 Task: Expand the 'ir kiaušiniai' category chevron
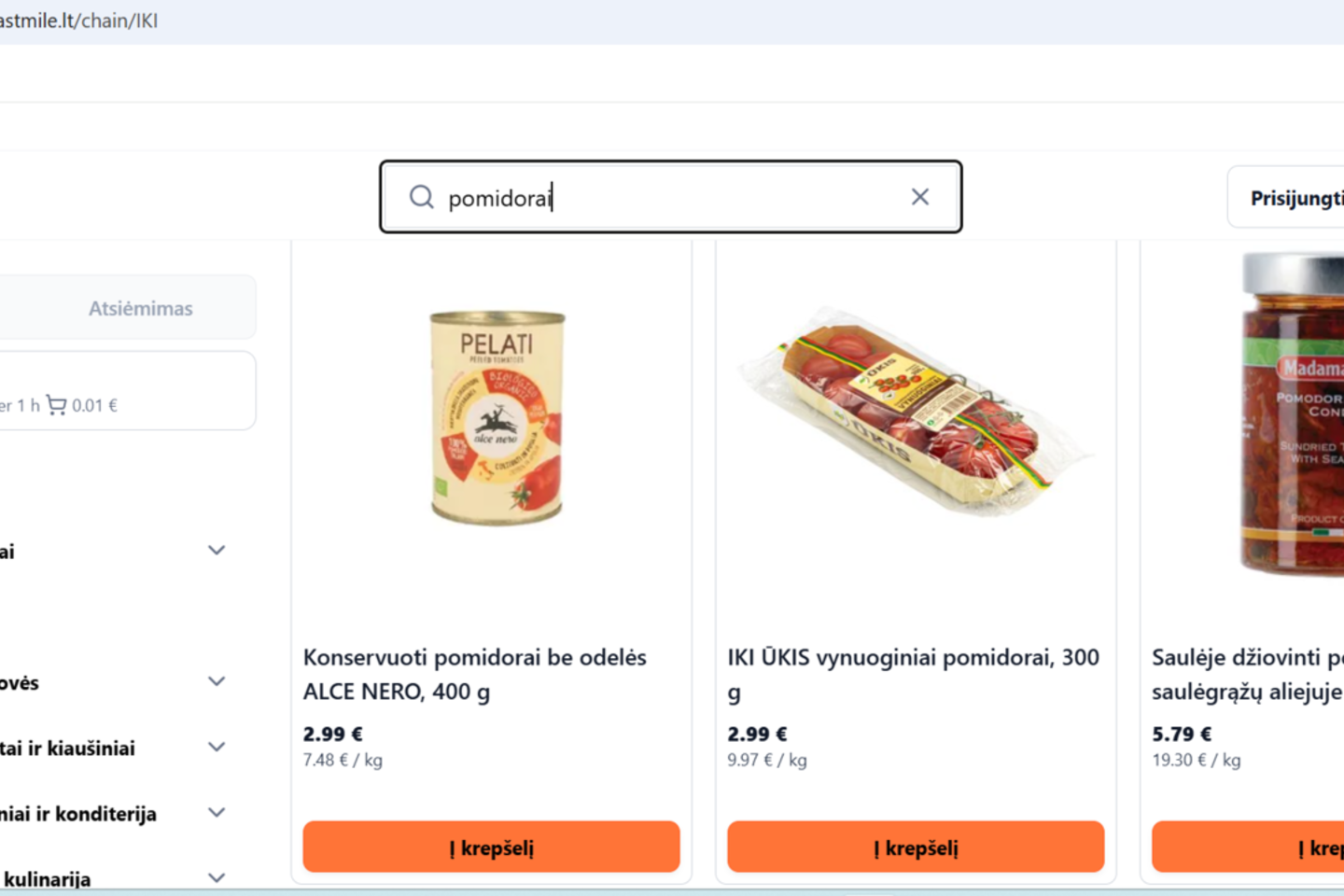point(217,747)
